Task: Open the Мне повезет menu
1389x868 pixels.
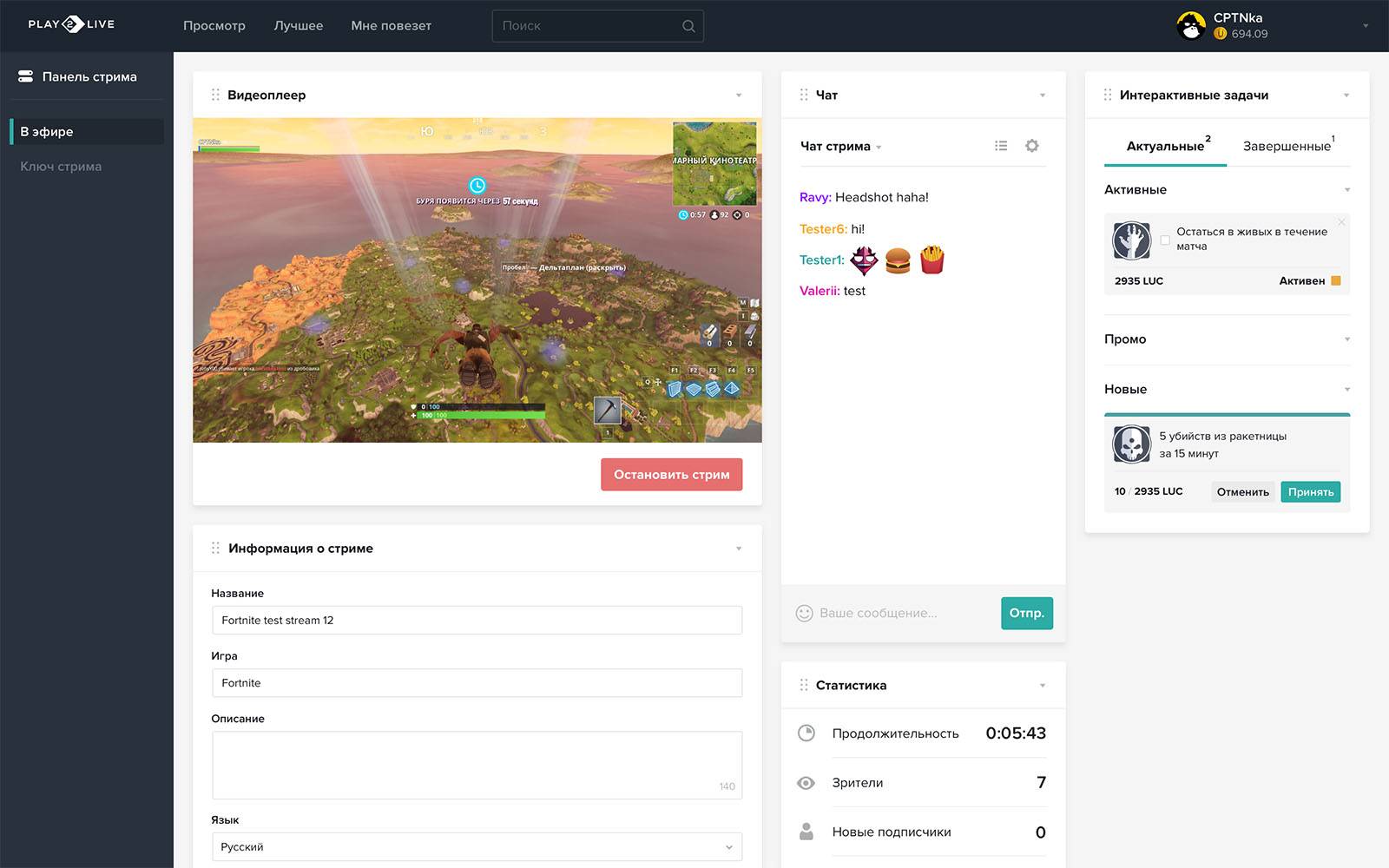Action: pyautogui.click(x=391, y=26)
